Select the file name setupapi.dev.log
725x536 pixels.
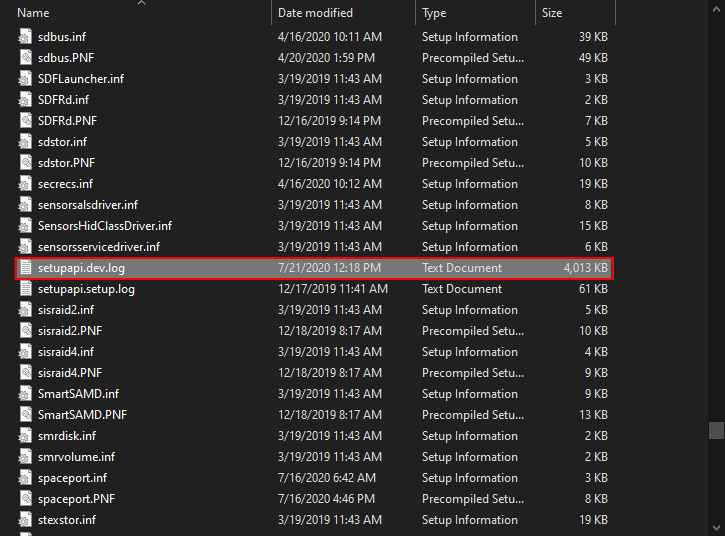pos(81,268)
